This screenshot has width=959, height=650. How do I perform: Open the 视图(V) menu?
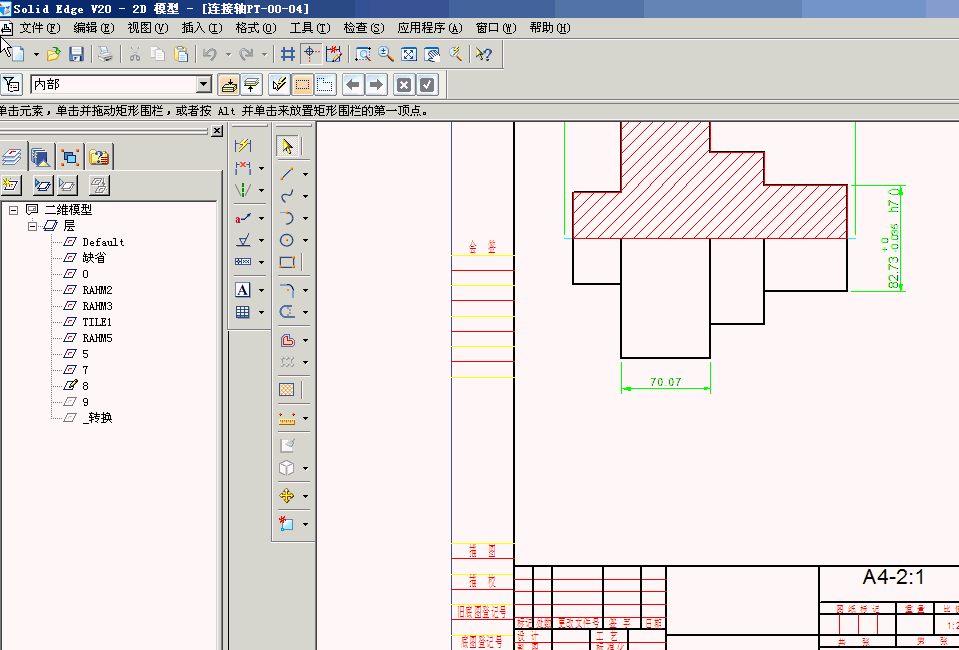[147, 28]
